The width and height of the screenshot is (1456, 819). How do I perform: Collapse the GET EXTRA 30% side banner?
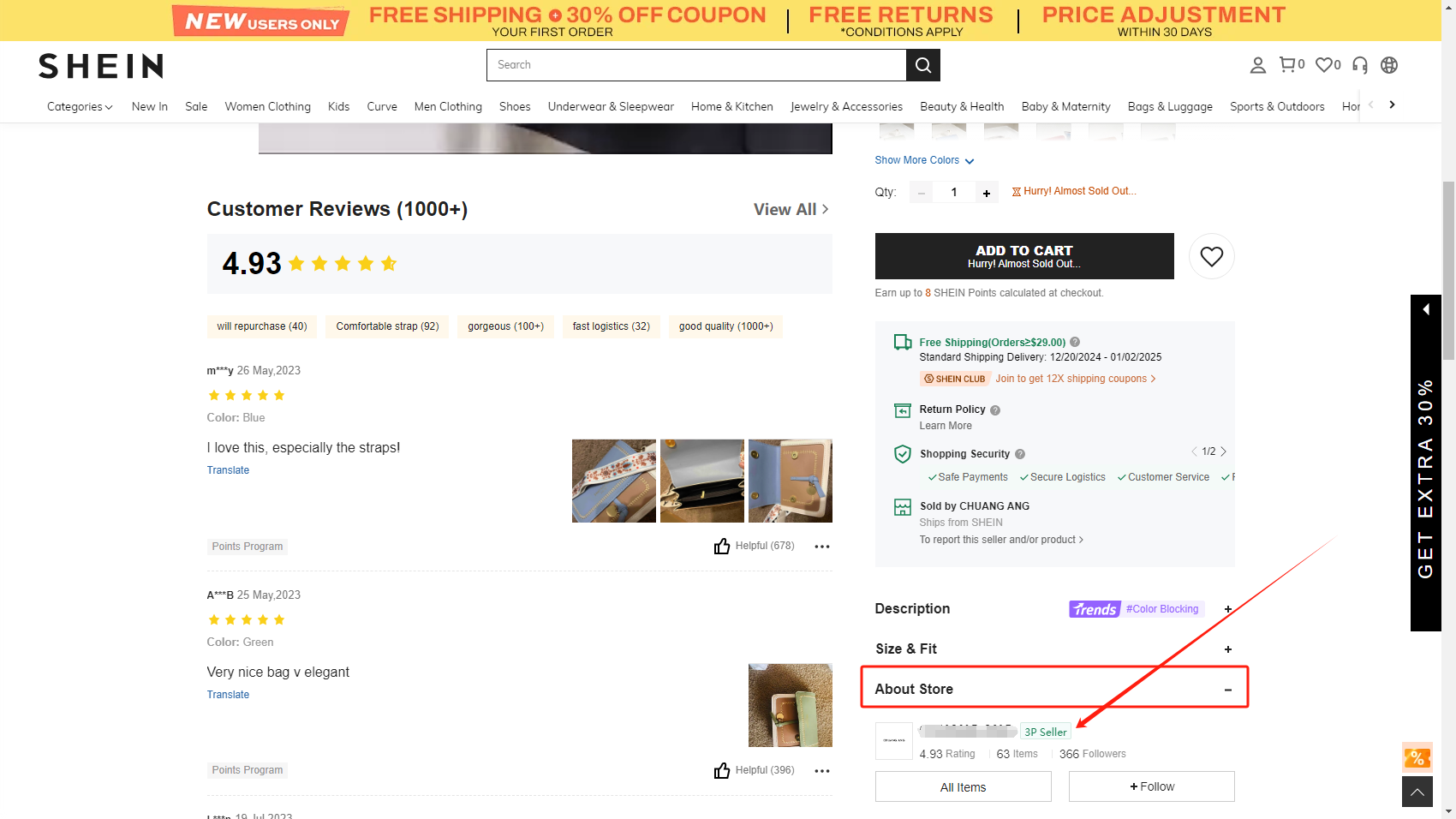[1426, 309]
